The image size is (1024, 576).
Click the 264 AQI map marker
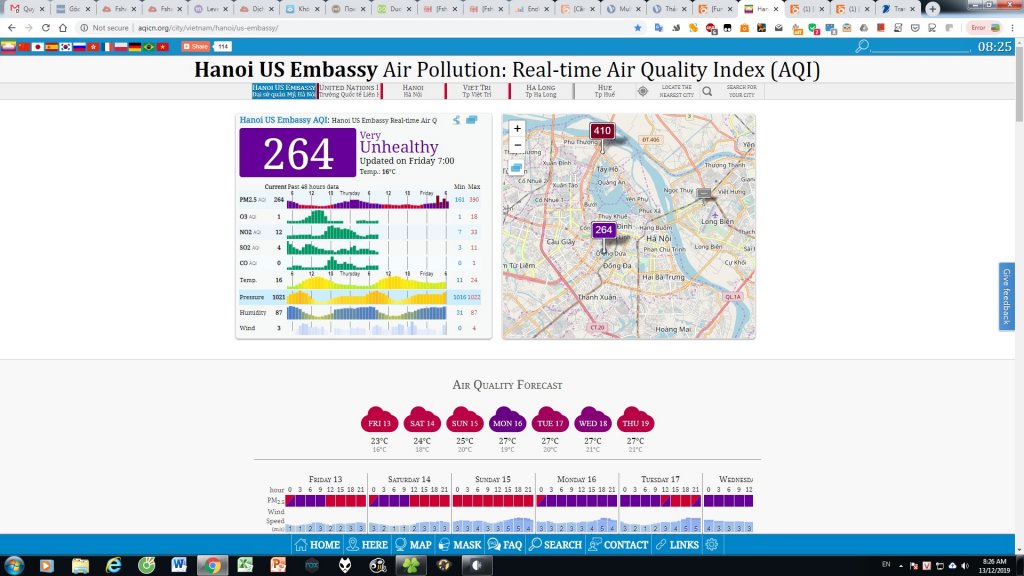tap(603, 231)
